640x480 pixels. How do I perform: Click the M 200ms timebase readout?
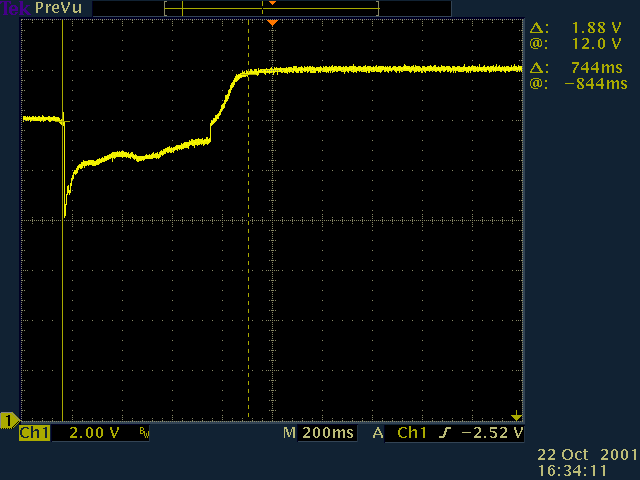[318, 434]
